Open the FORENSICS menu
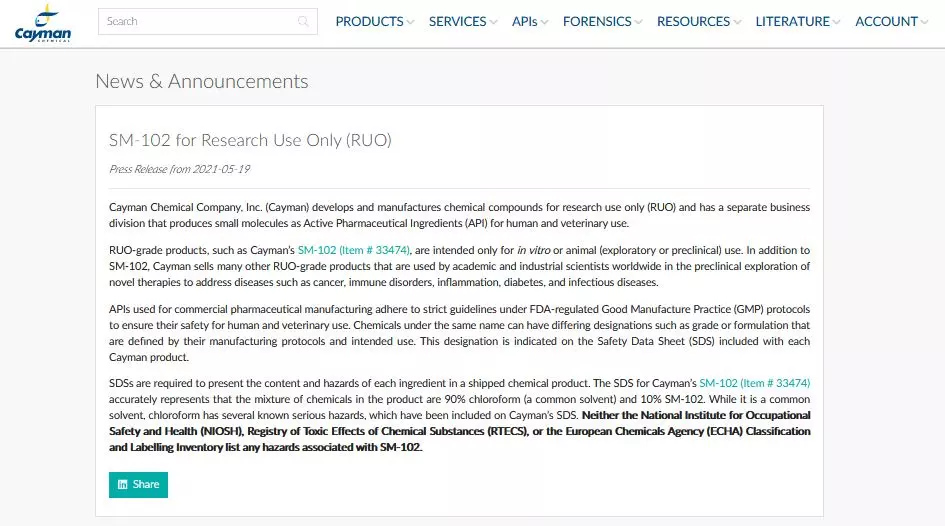This screenshot has height=526, width=945. point(597,22)
